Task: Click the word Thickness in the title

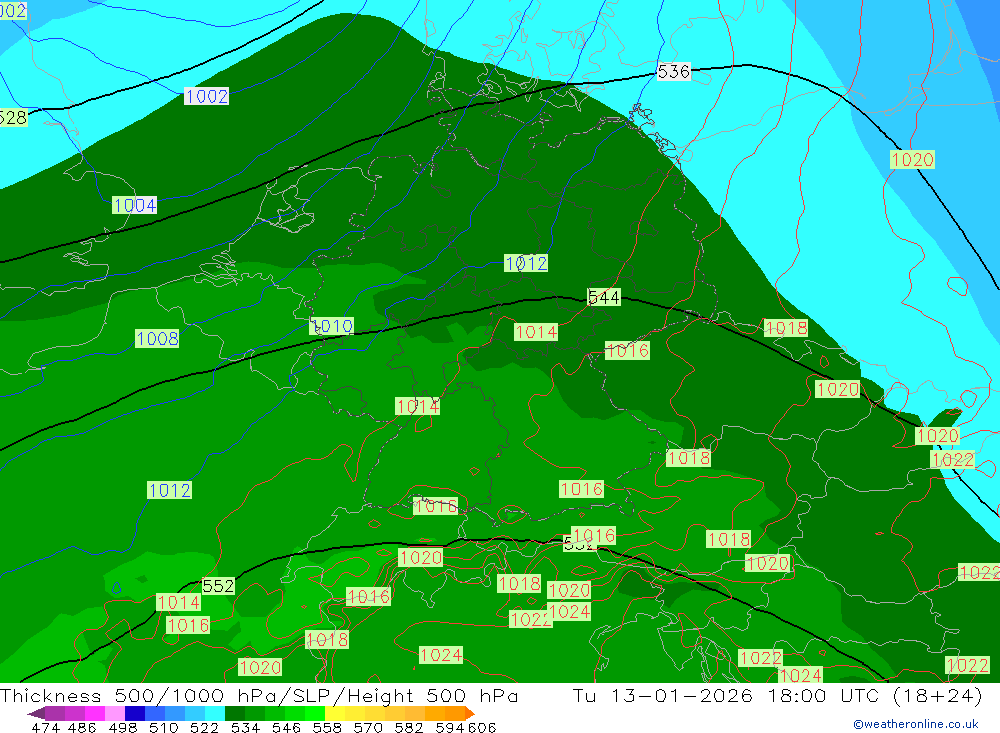Action: 51,696
